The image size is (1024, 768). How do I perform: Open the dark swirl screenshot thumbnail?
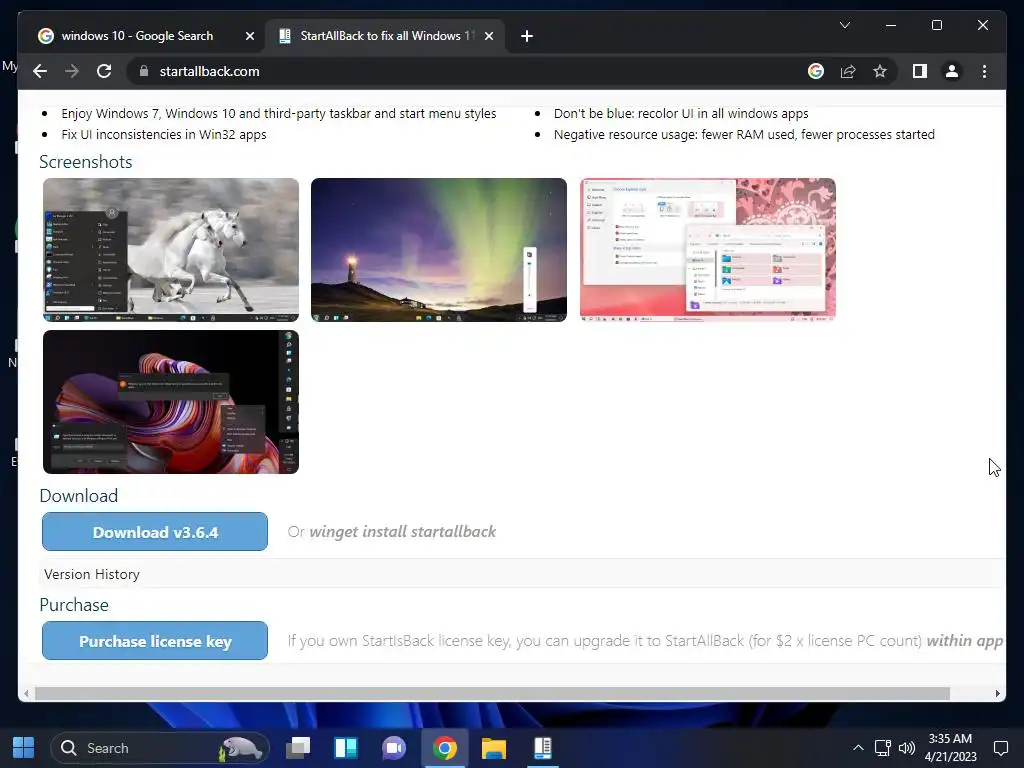(171, 402)
